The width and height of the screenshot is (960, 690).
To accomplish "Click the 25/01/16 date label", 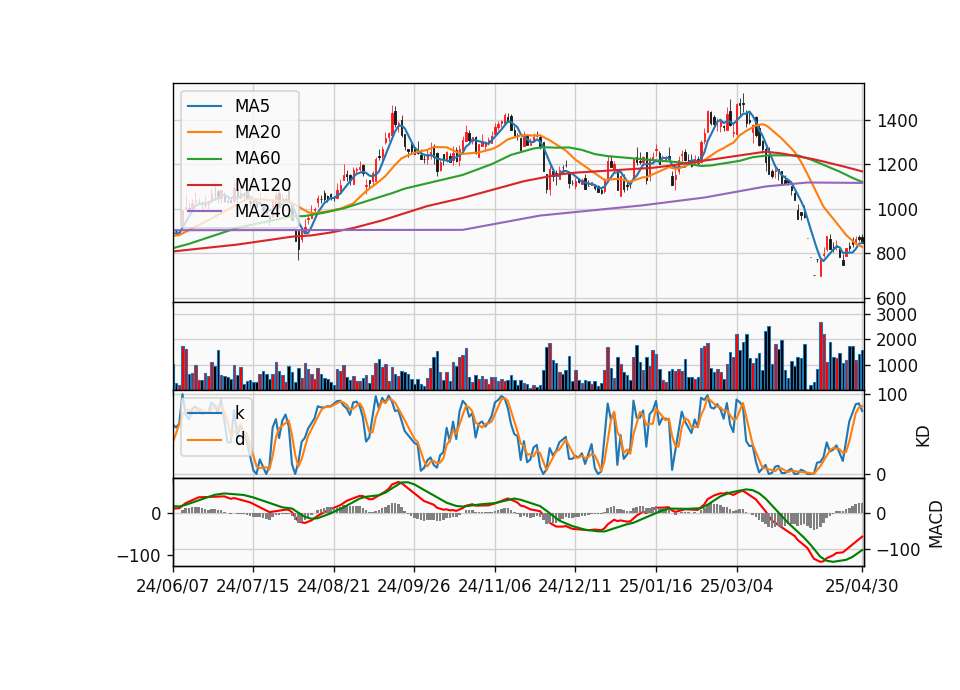I will click(x=656, y=586).
